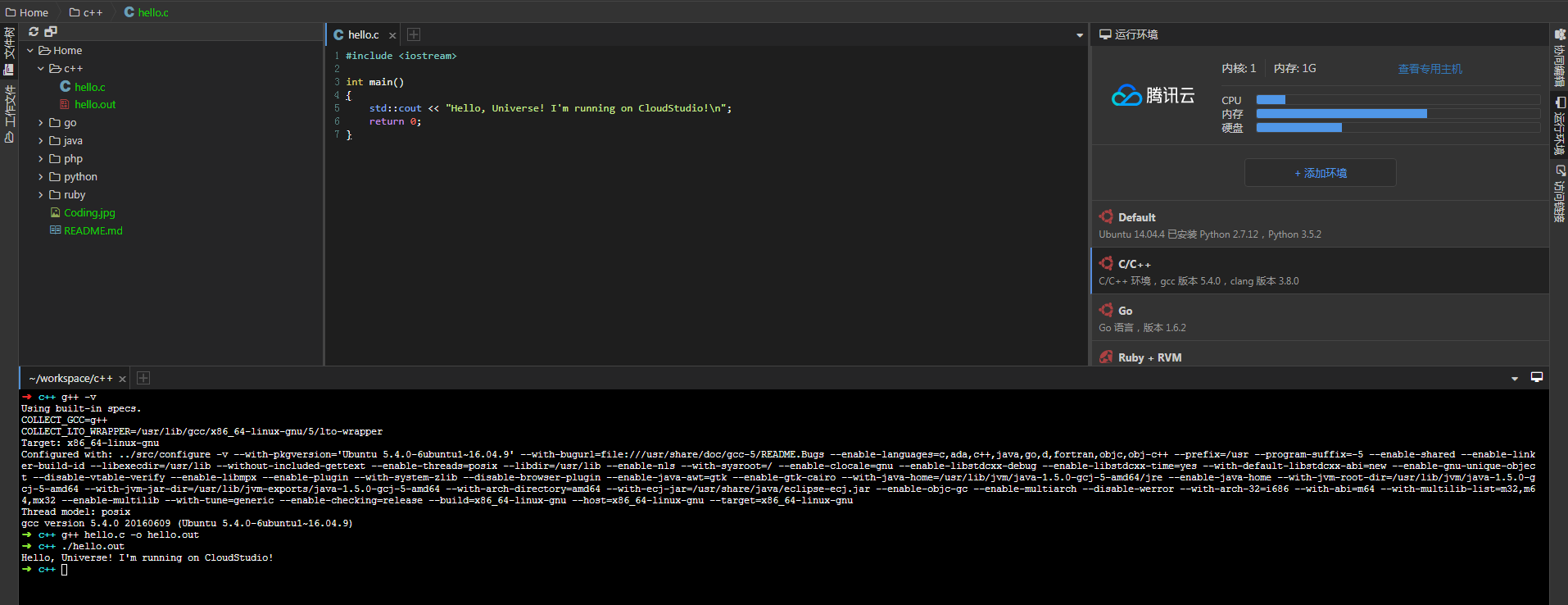Screen dimensions: 1568x605
Task: Open the editor tab dropdown arrow
Action: [x=1079, y=35]
